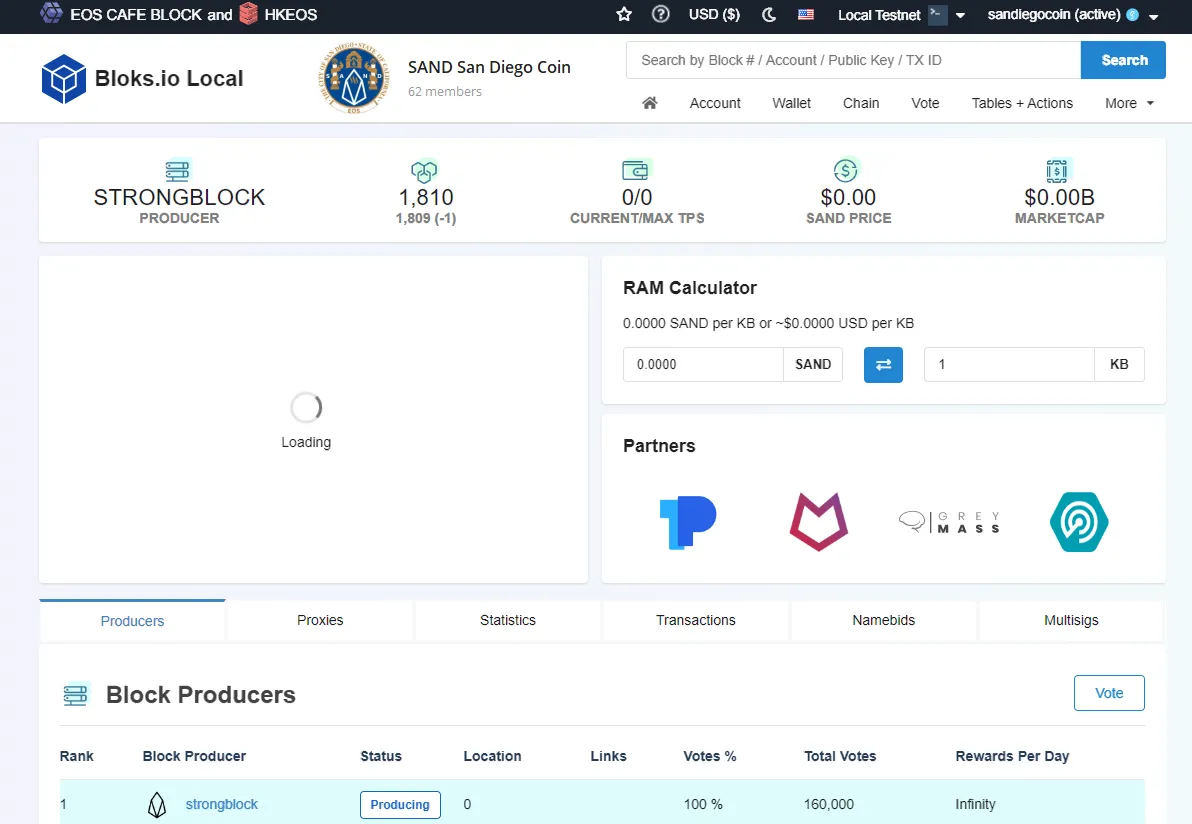This screenshot has height=824, width=1192.
Task: Click inside the block/account search field
Action: [x=853, y=60]
